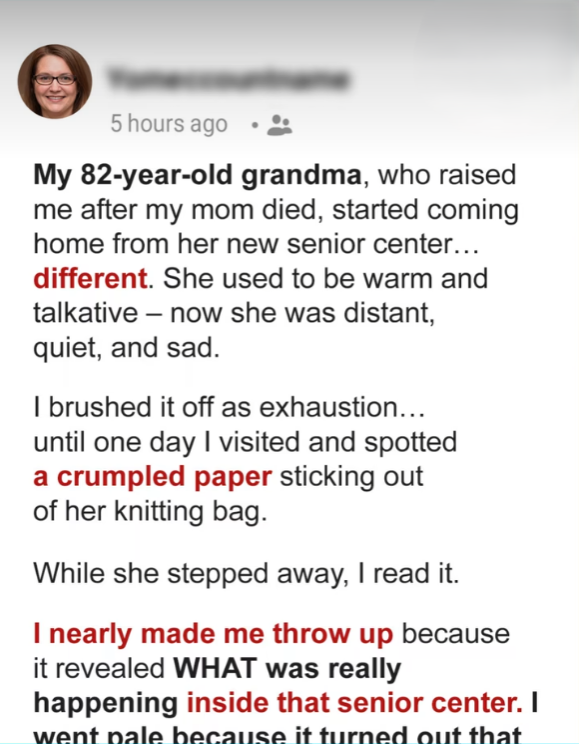This screenshot has height=744, width=579.
Task: Click the 'While she stepped away, I read it.' line
Action: [x=246, y=573]
